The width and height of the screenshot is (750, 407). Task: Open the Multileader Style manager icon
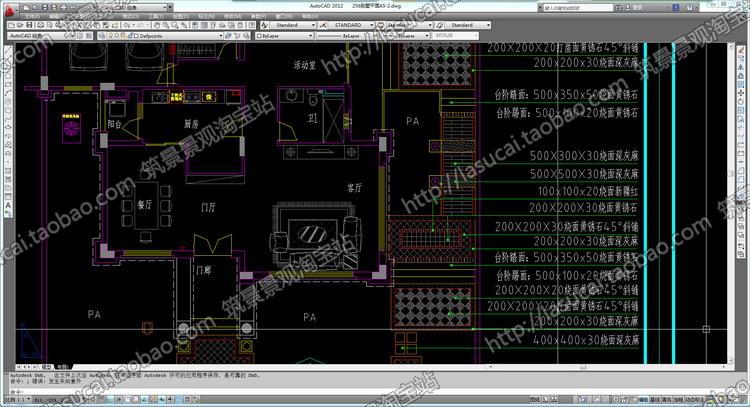coord(438,25)
